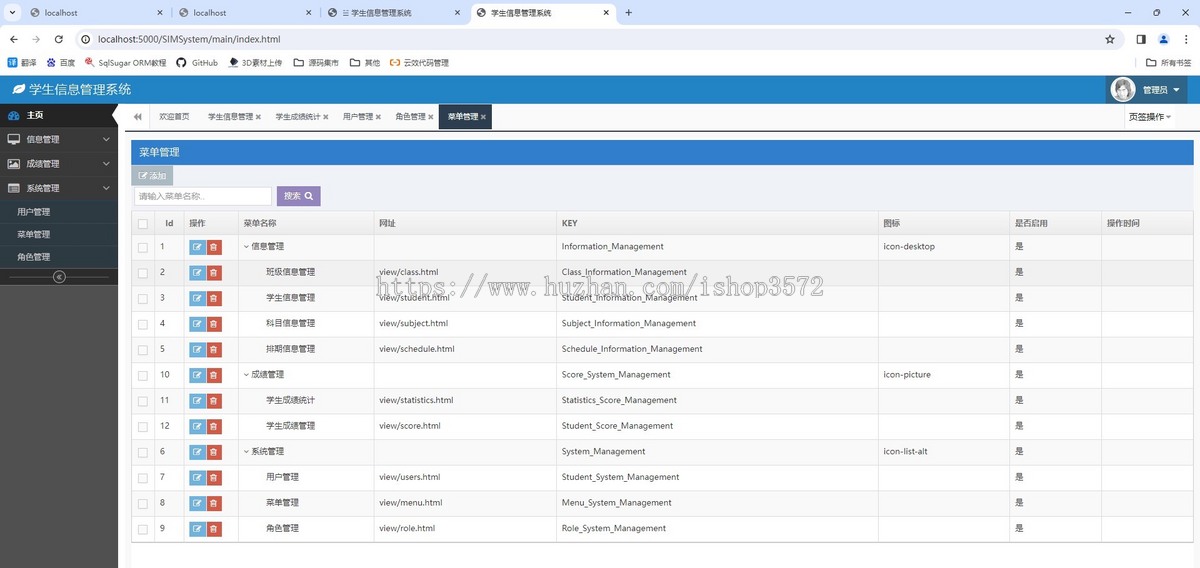
Task: Delete the 排期信息管理 row
Action: click(214, 350)
